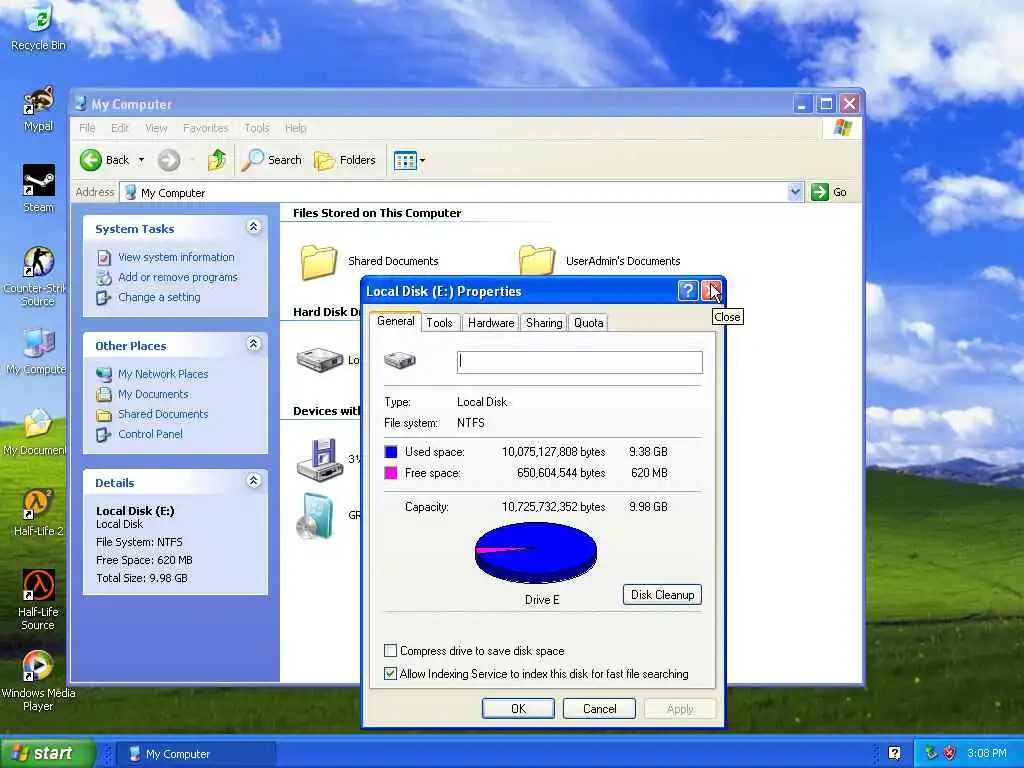Enable Compress drive to save disk space

click(x=391, y=650)
